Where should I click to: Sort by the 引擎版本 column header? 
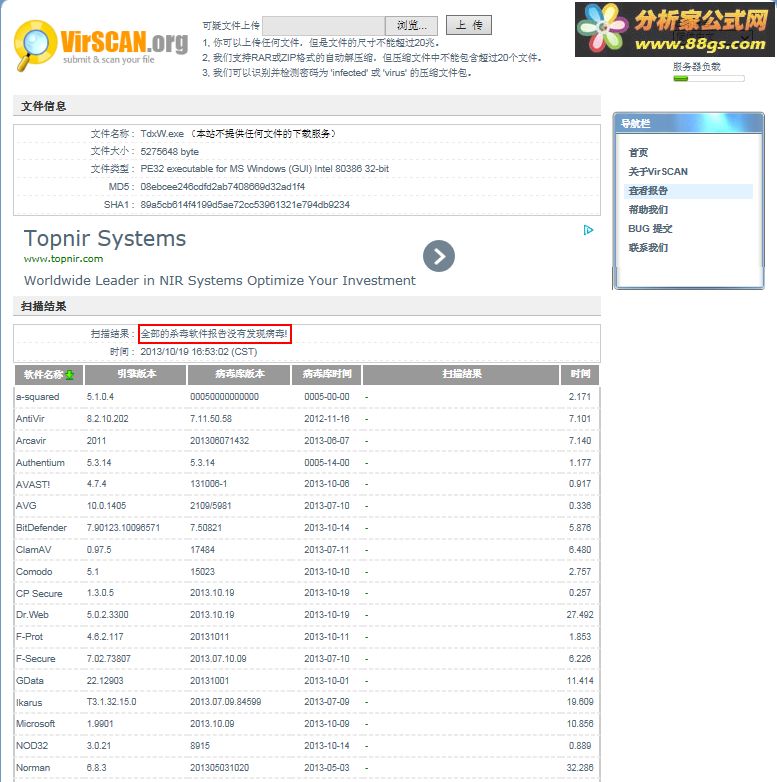coord(136,375)
